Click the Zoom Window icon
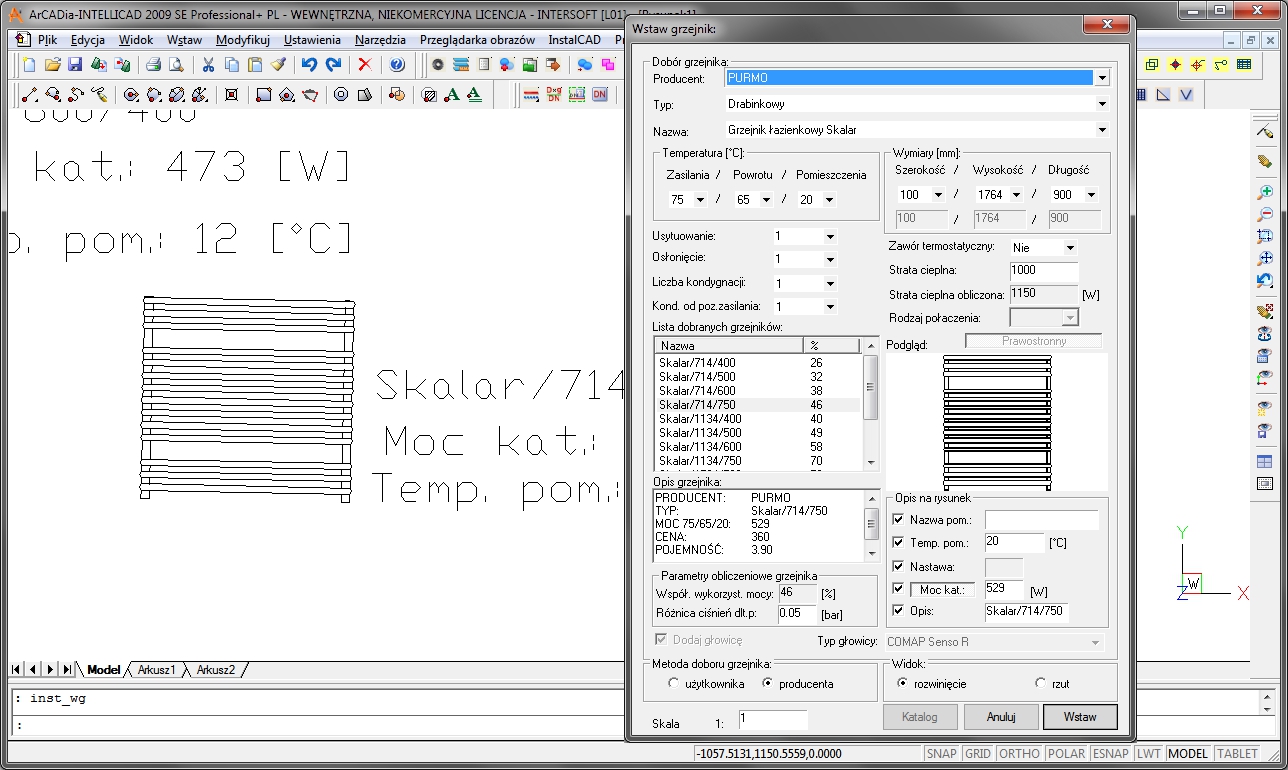Viewport: 1288px width, 770px height. click(1265, 237)
